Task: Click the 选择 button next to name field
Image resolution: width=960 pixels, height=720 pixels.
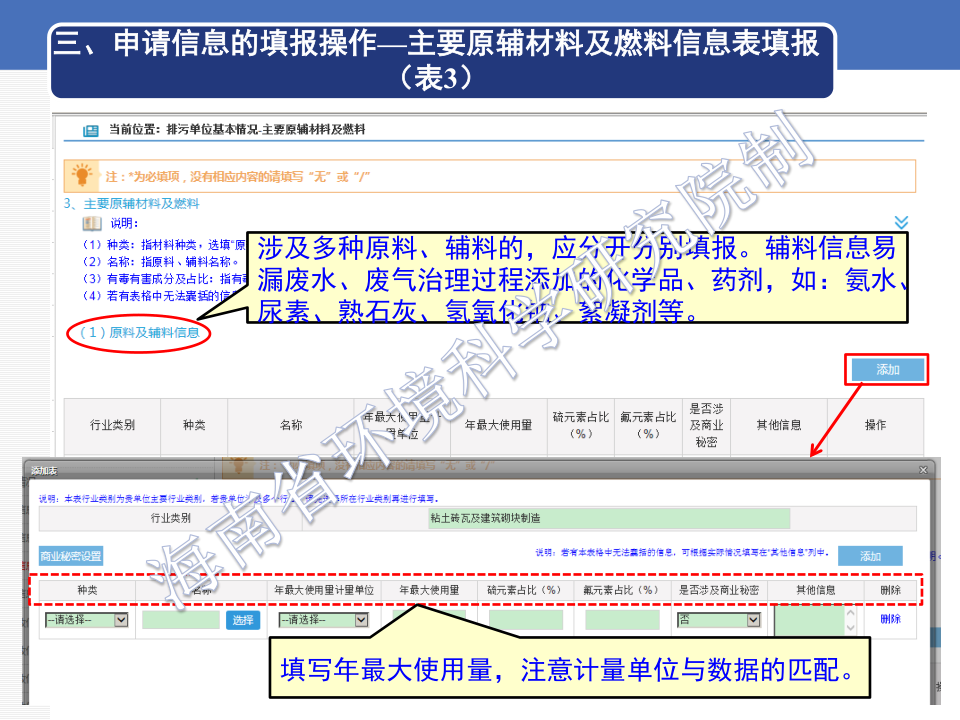Action: (243, 620)
